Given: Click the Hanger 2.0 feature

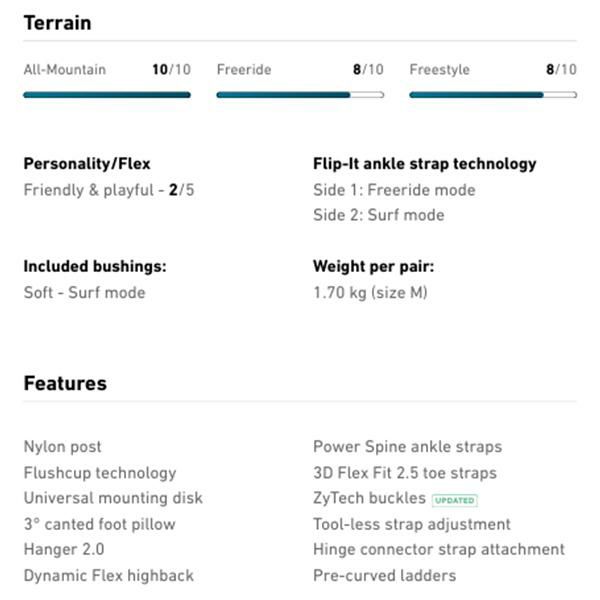Looking at the screenshot, I should [x=64, y=549].
